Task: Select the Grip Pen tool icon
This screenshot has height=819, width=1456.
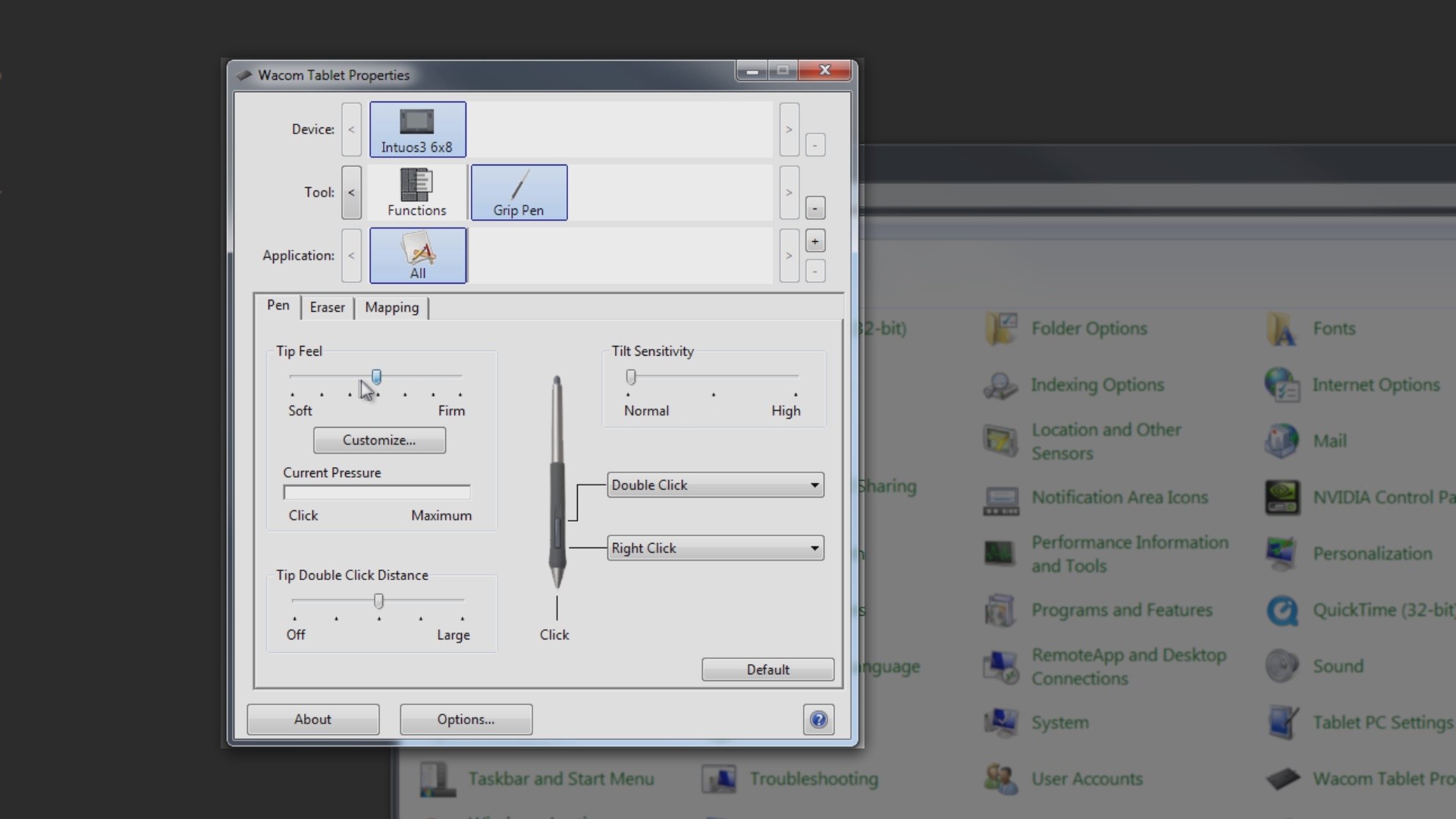Action: pyautogui.click(x=519, y=193)
